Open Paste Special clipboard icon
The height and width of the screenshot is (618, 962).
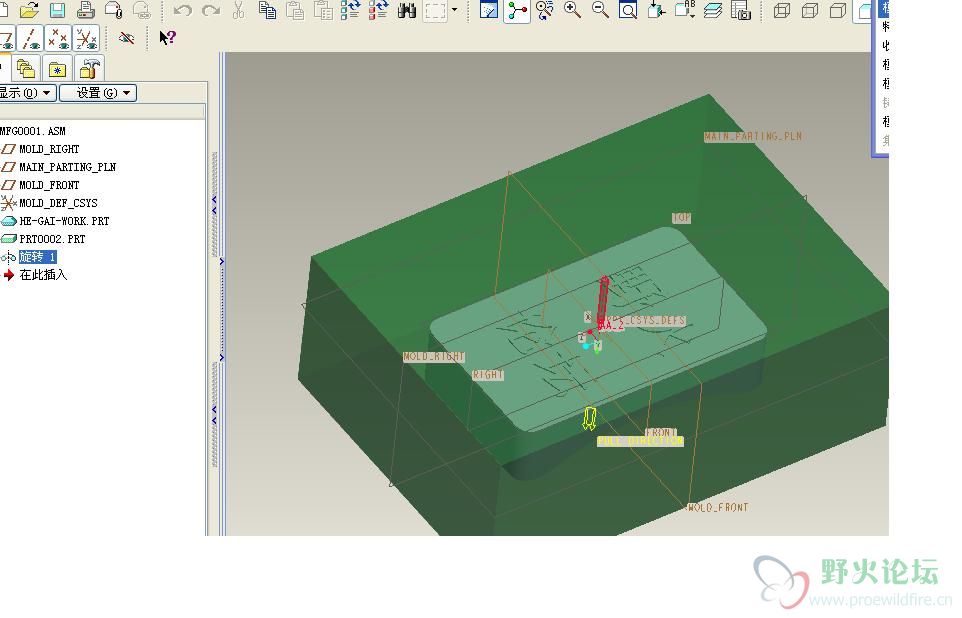tap(323, 10)
